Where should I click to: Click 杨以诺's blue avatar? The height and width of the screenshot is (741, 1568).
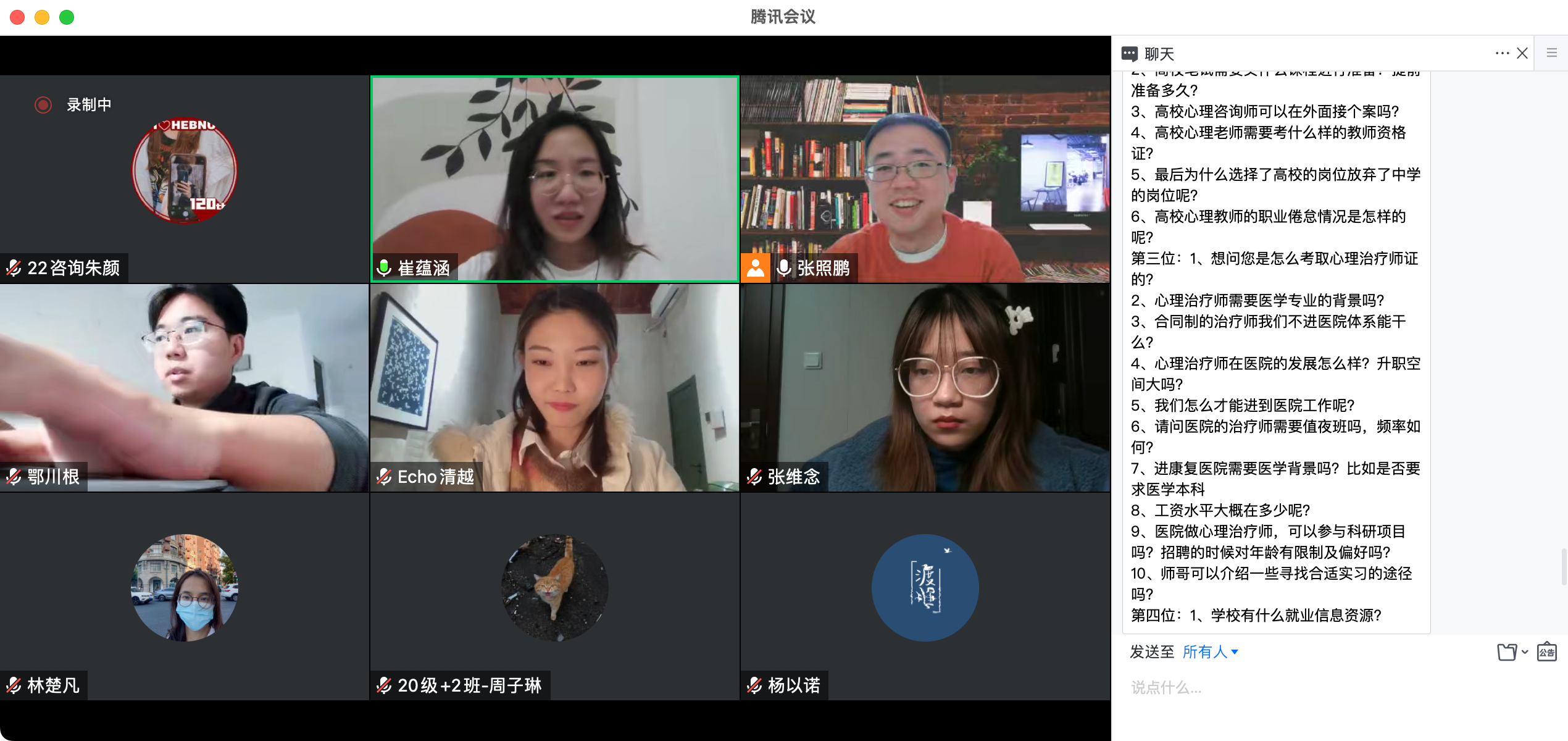(924, 587)
